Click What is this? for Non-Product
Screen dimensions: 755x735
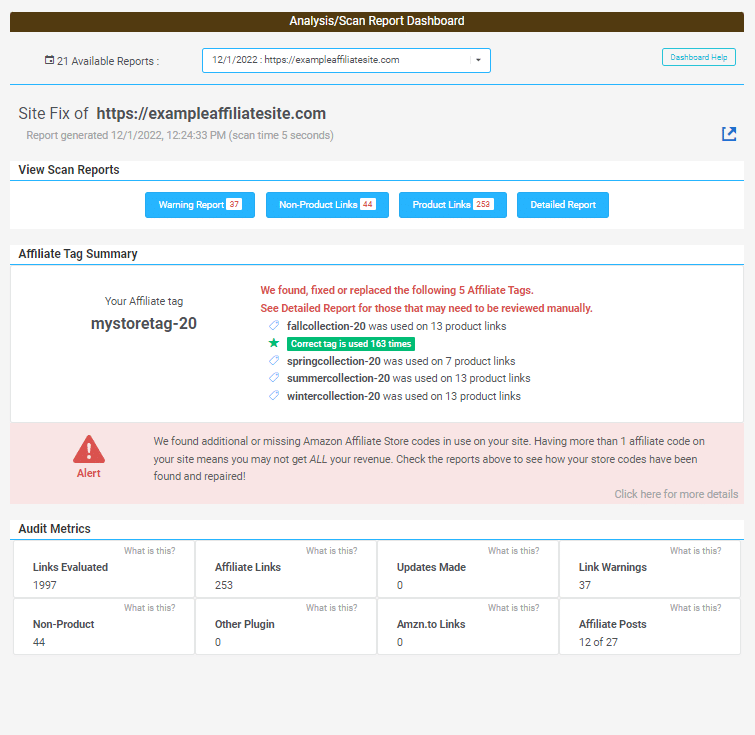[149, 608]
